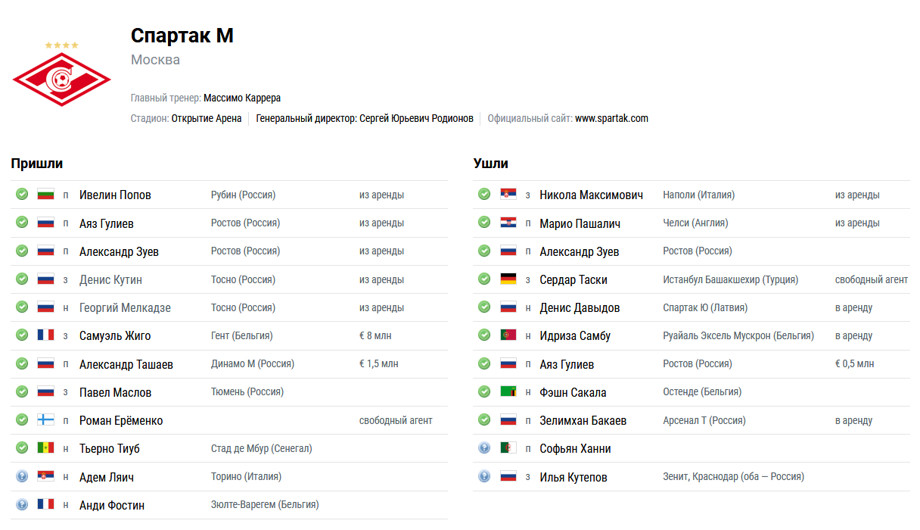Click the green check icon beside Самуэль Жиго

22,335
